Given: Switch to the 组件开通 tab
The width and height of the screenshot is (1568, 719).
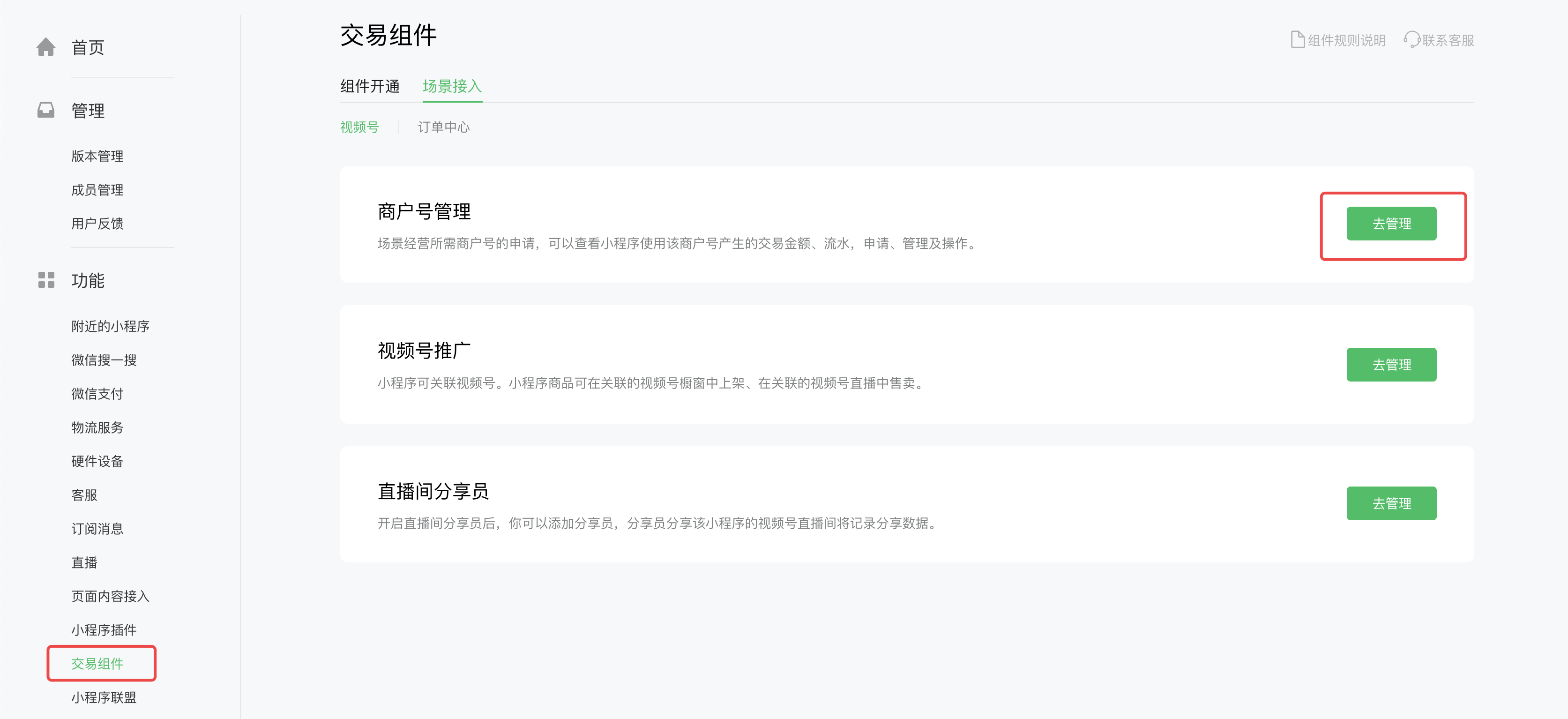Looking at the screenshot, I should pos(369,86).
